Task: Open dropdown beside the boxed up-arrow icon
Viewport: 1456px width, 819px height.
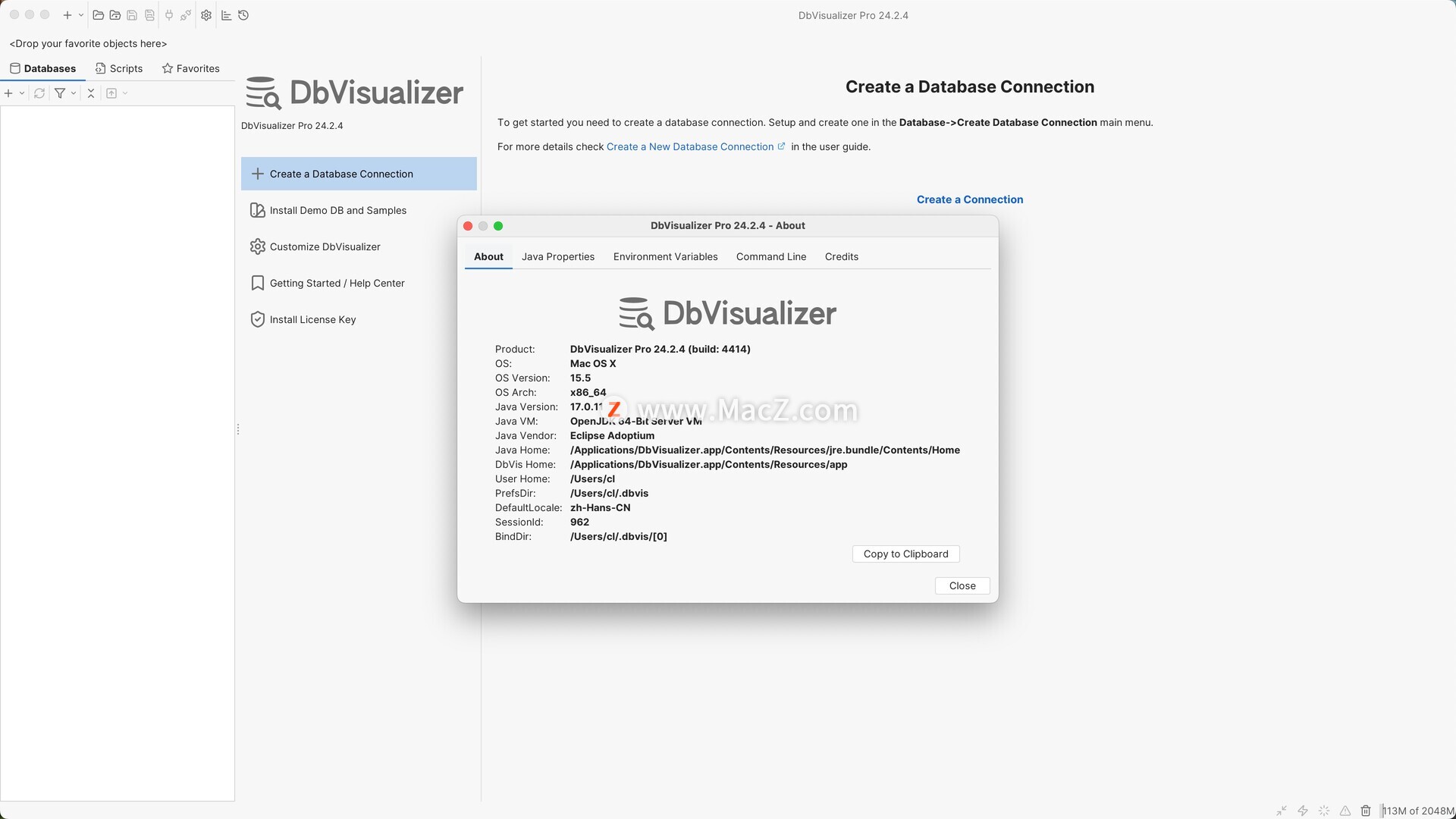Action: point(125,93)
